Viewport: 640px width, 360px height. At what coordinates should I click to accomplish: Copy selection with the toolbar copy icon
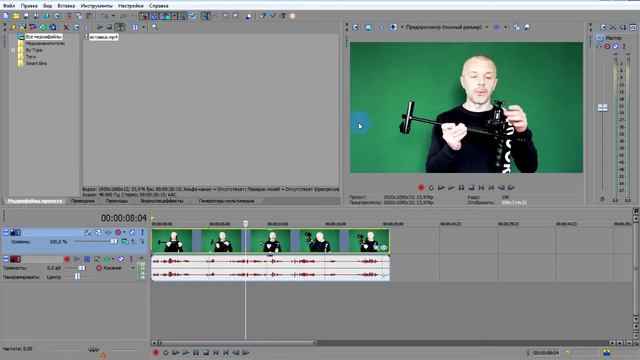coord(79,16)
